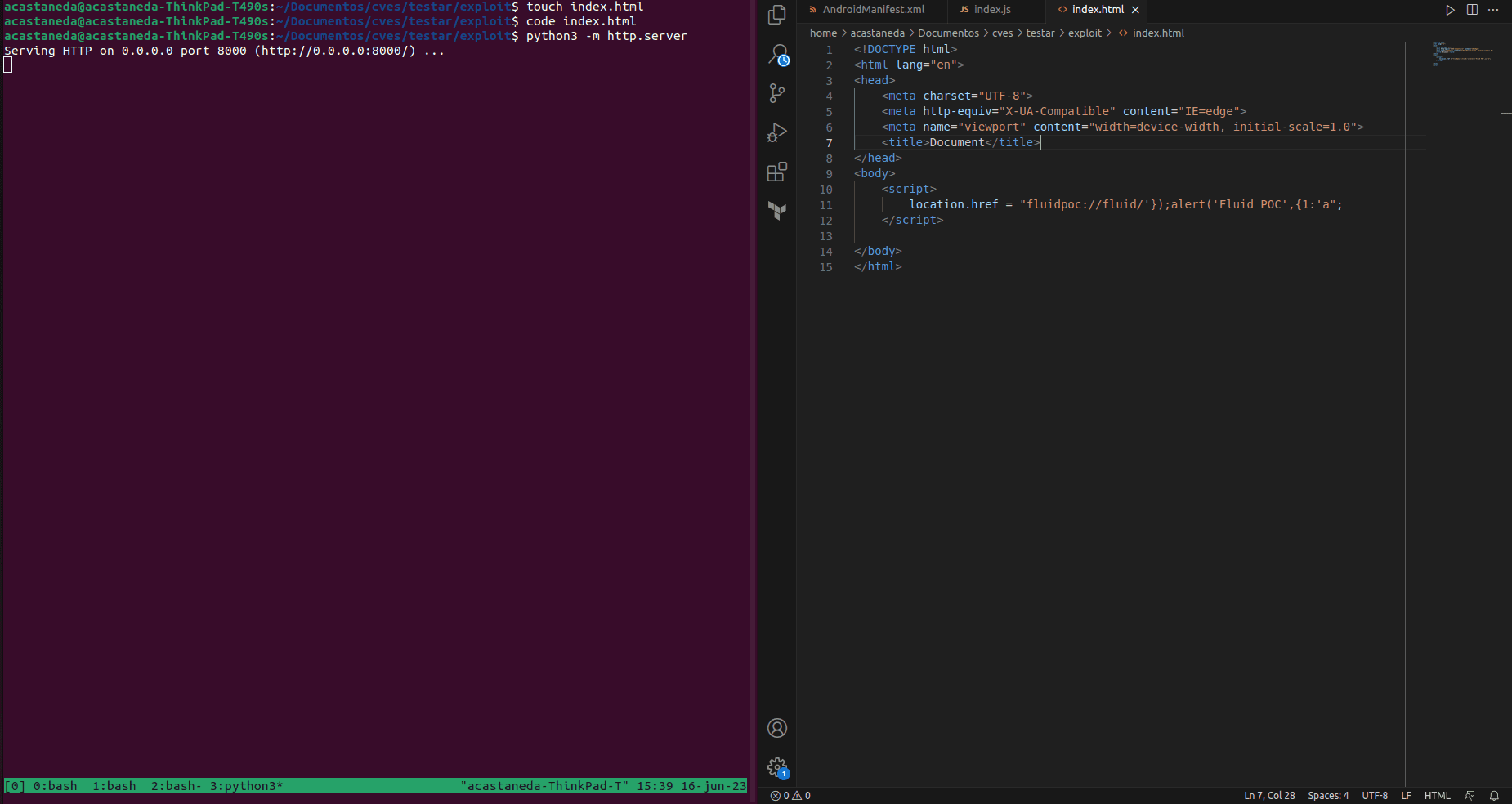Click the Run play icon in editor toolbar

click(x=1450, y=10)
